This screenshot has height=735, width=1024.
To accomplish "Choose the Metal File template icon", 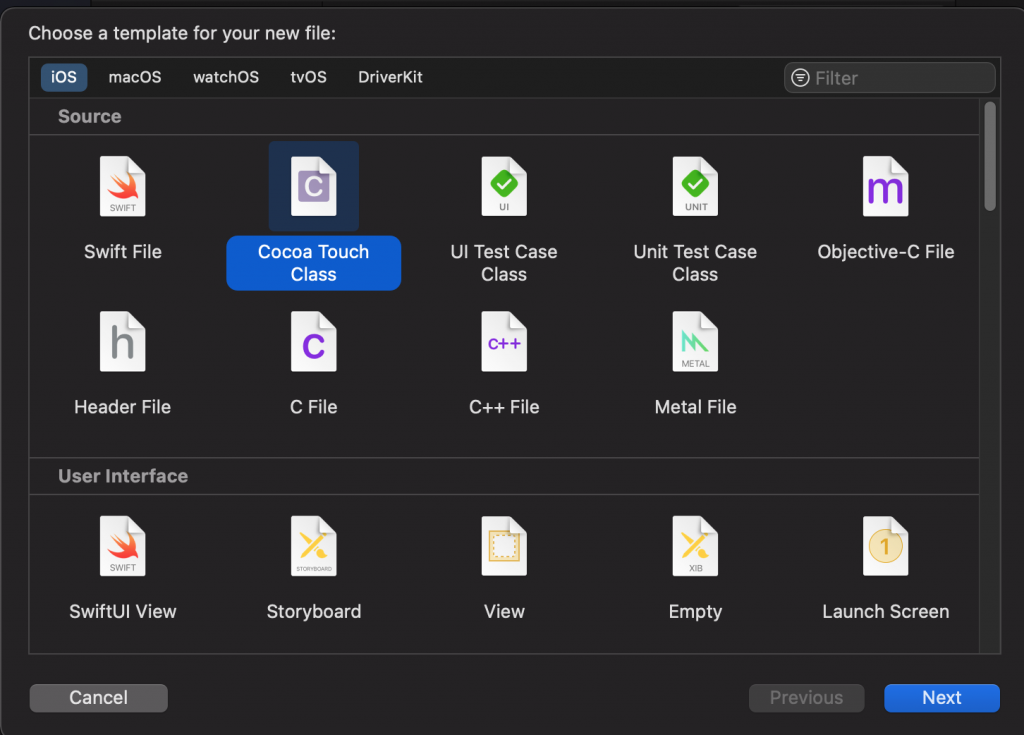I will coord(696,341).
